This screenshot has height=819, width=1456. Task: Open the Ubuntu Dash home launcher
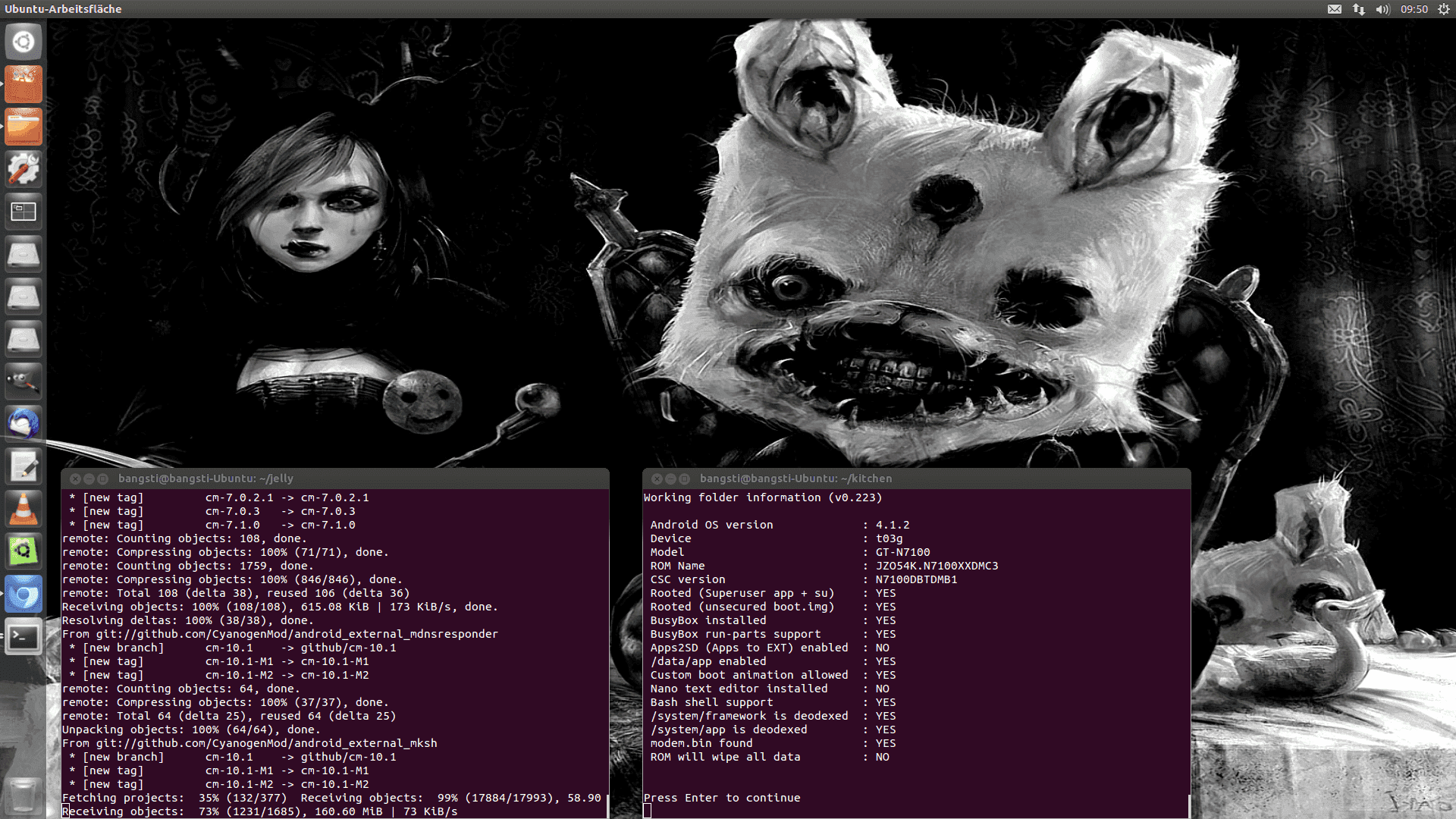tap(24, 41)
